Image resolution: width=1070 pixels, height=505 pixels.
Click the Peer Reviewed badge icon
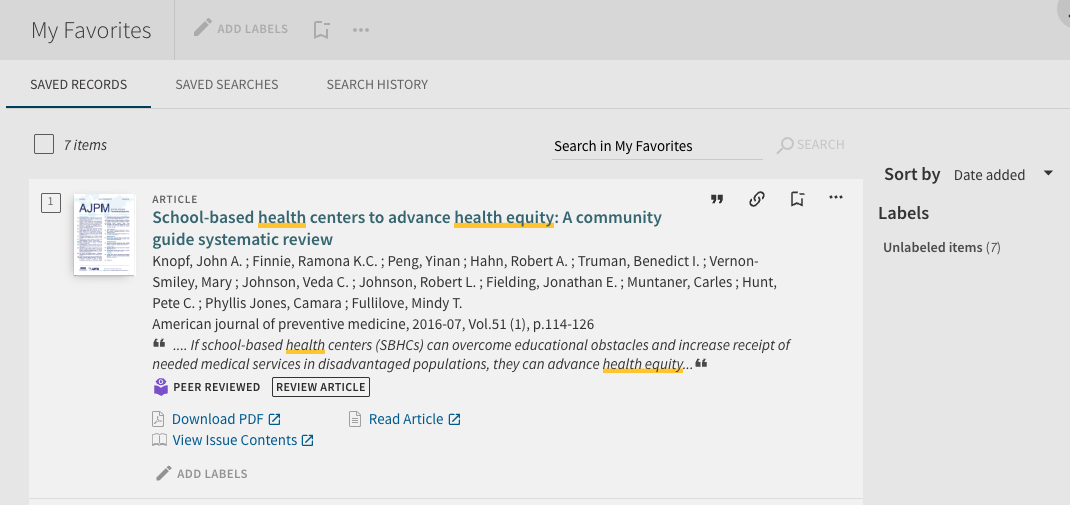(x=161, y=387)
